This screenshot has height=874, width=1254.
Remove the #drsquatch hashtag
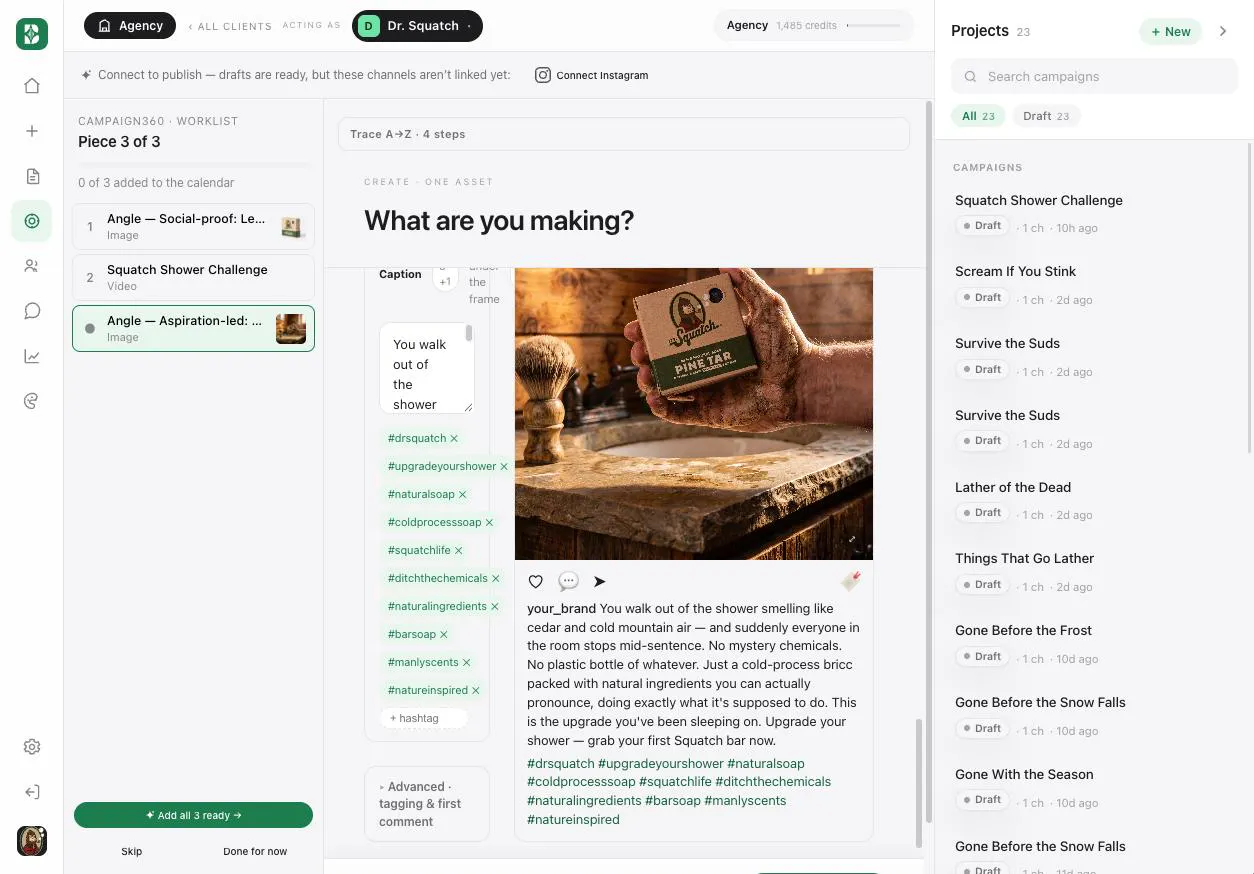click(x=454, y=438)
